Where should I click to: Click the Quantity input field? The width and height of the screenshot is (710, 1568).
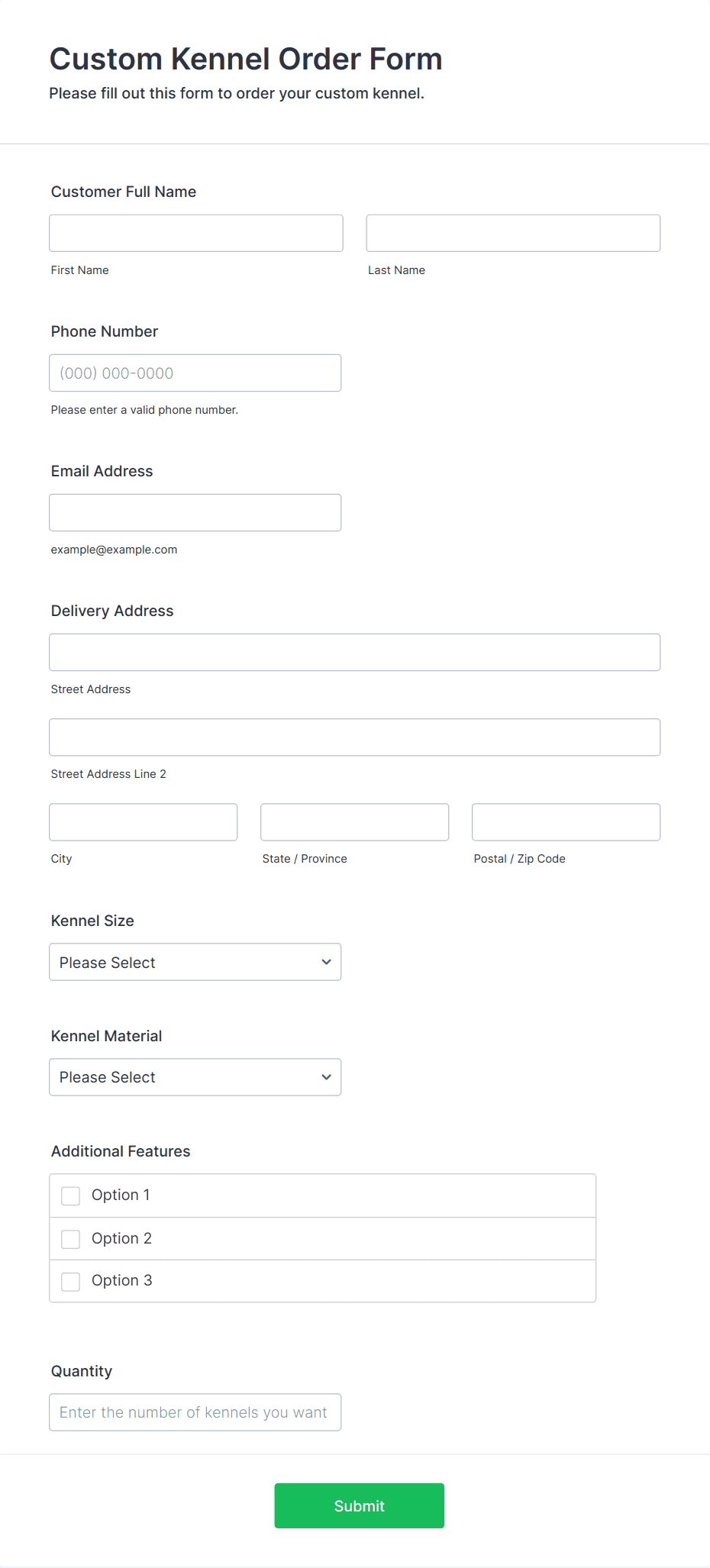click(195, 1412)
